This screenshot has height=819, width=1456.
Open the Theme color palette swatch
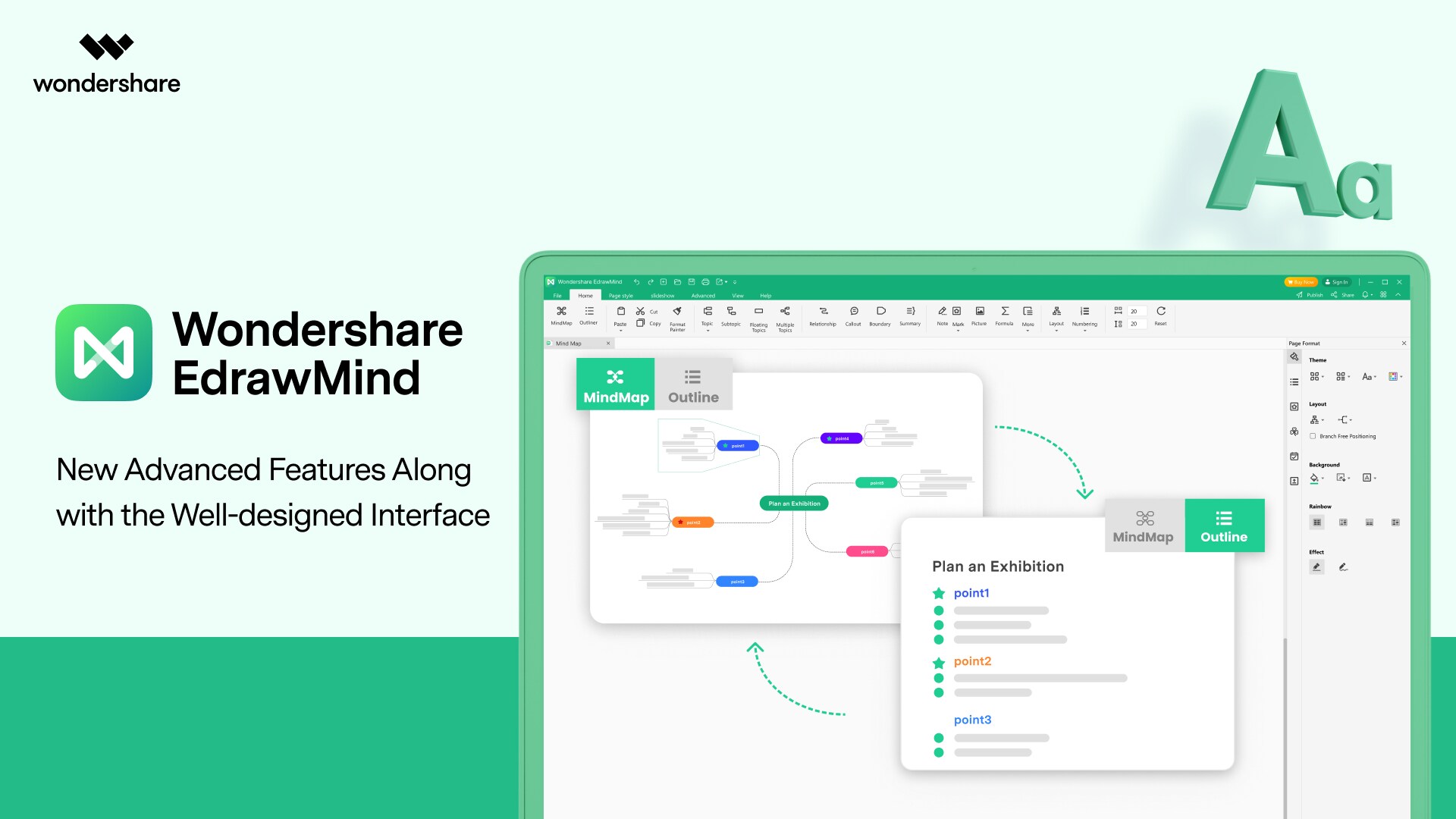1395,377
